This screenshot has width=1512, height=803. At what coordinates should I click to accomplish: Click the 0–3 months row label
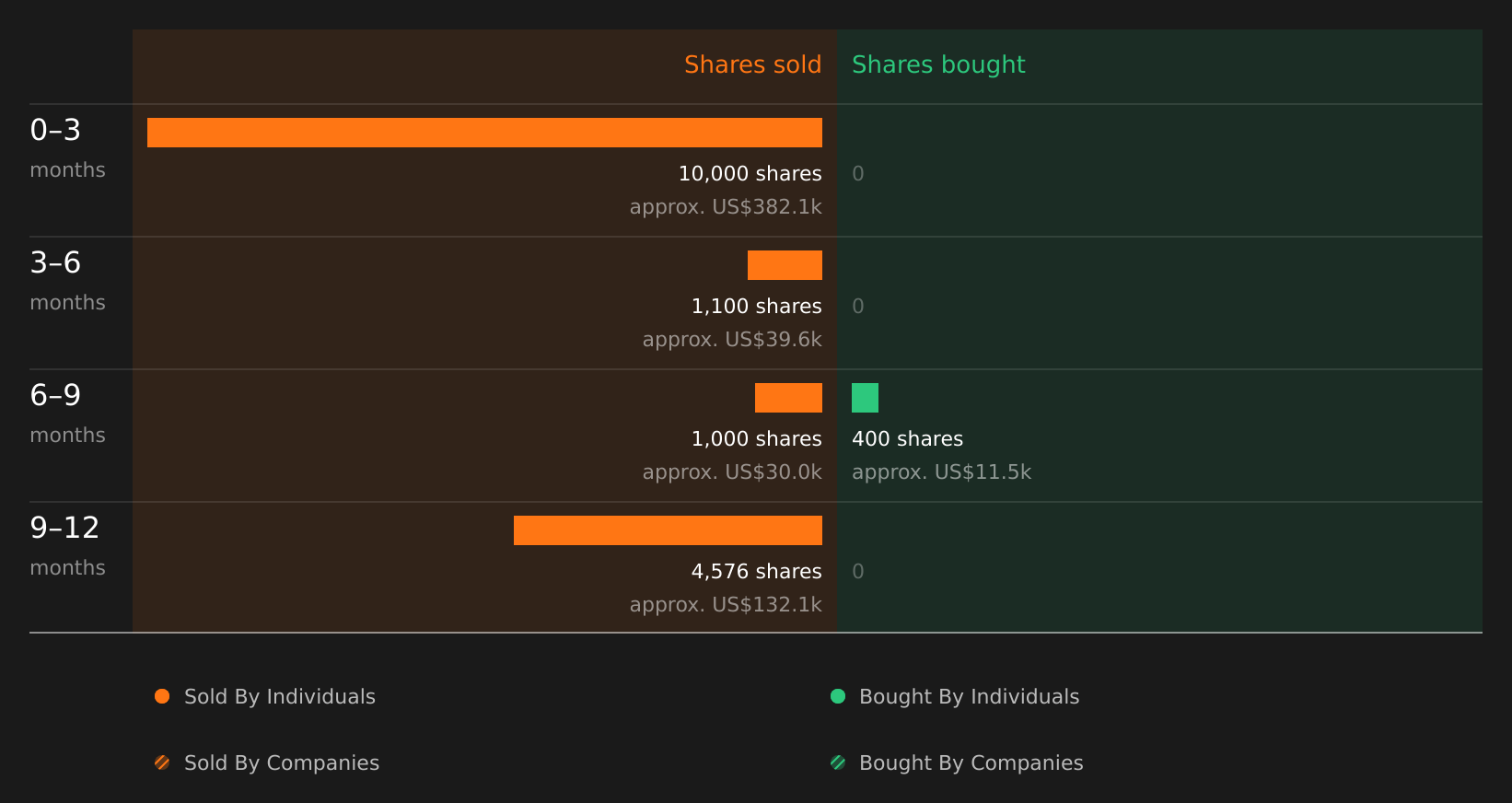click(67, 148)
